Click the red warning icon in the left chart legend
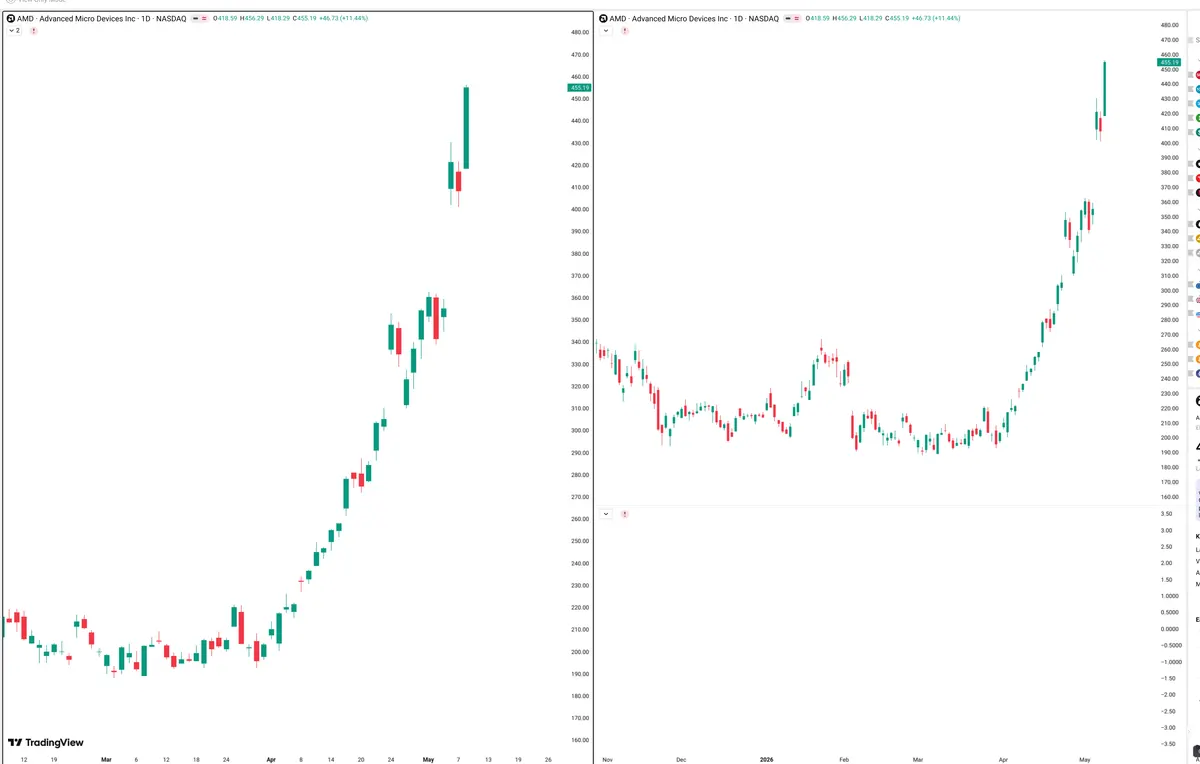Image resolution: width=1200 pixels, height=764 pixels. point(34,31)
